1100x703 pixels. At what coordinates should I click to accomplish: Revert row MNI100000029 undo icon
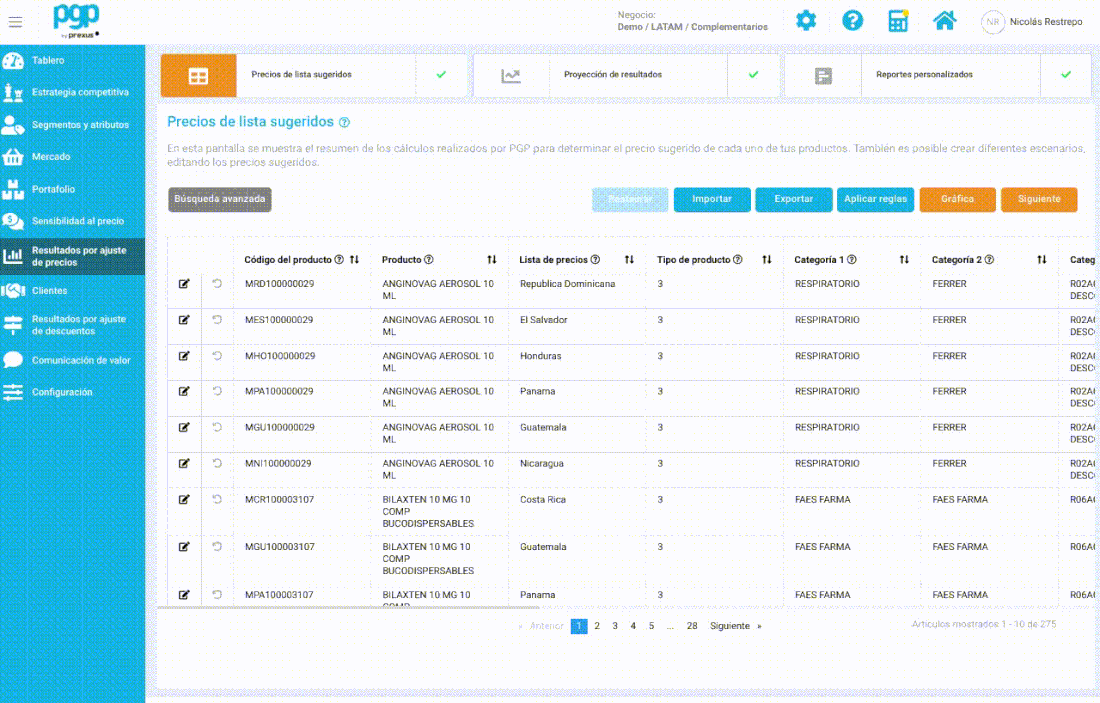click(217, 463)
